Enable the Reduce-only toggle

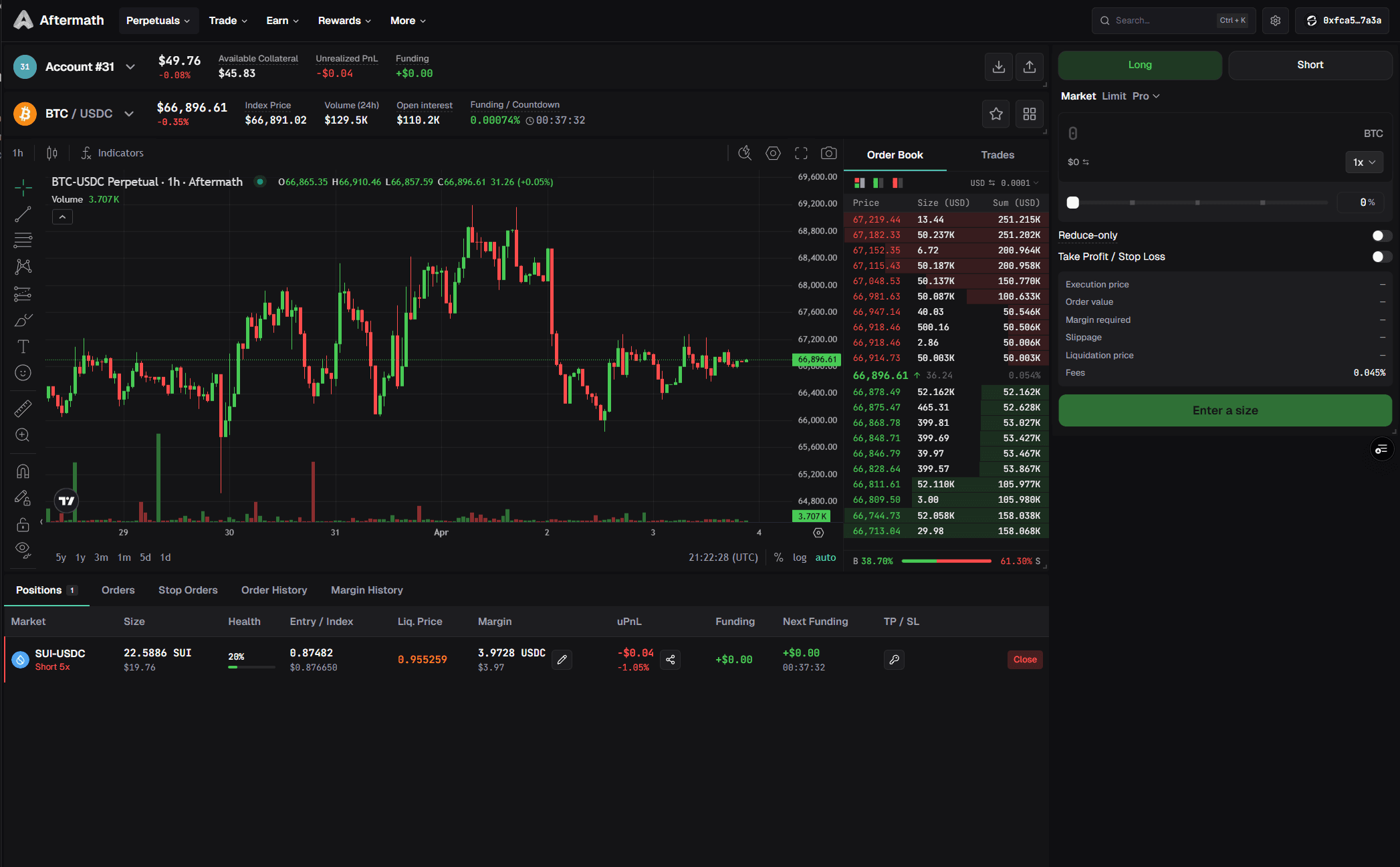[x=1381, y=235]
